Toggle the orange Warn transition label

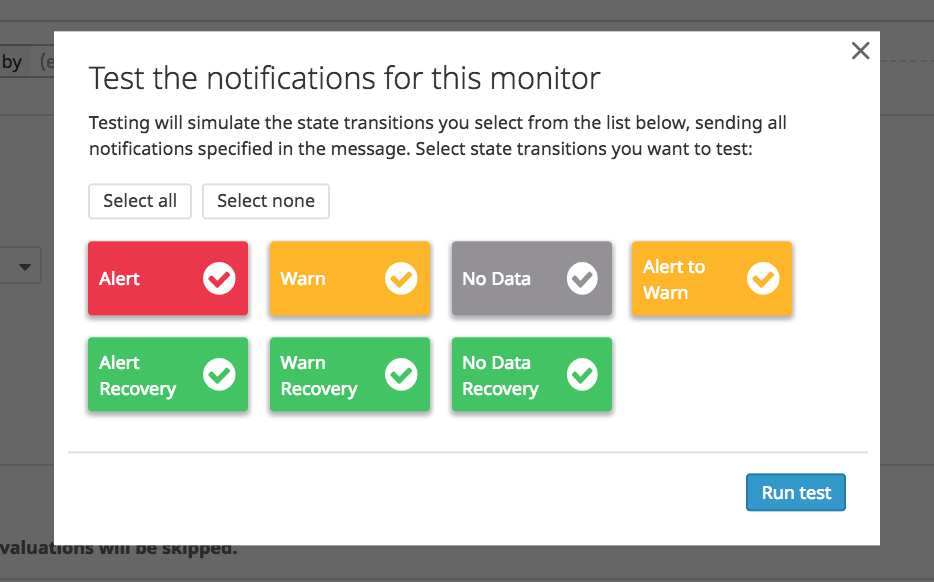coord(303,278)
